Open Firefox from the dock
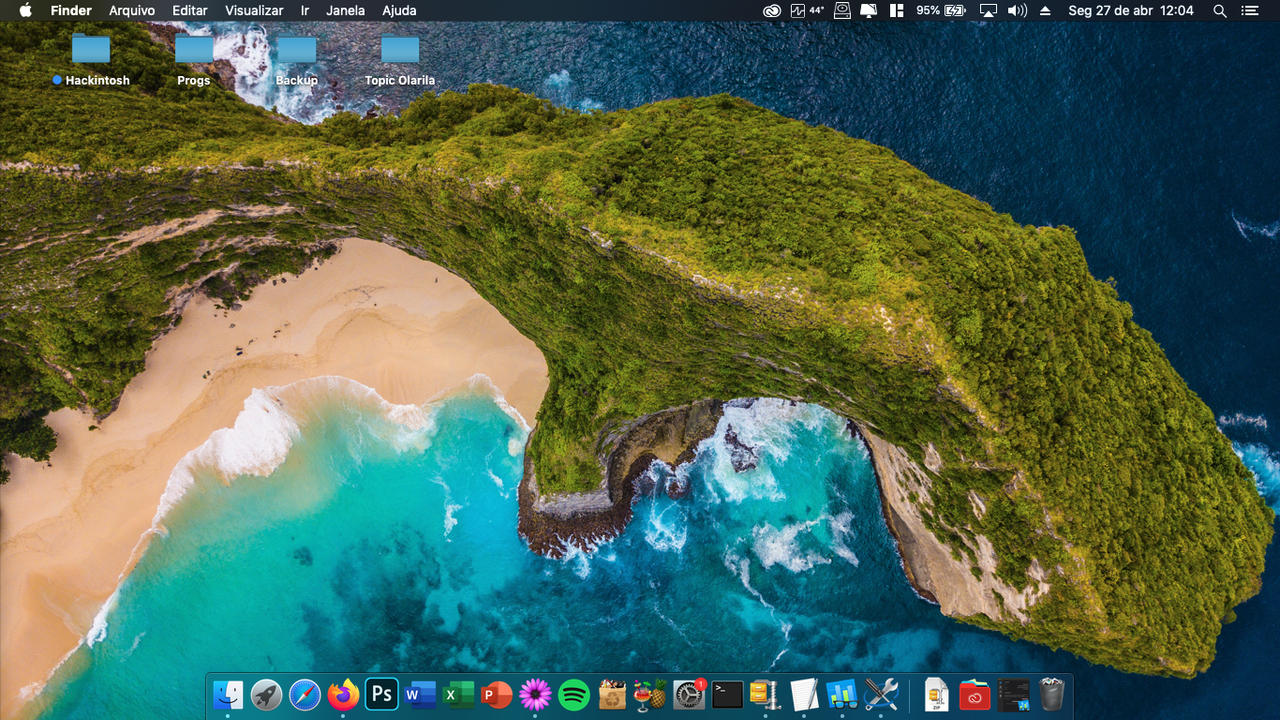Image resolution: width=1280 pixels, height=720 pixels. coord(343,694)
